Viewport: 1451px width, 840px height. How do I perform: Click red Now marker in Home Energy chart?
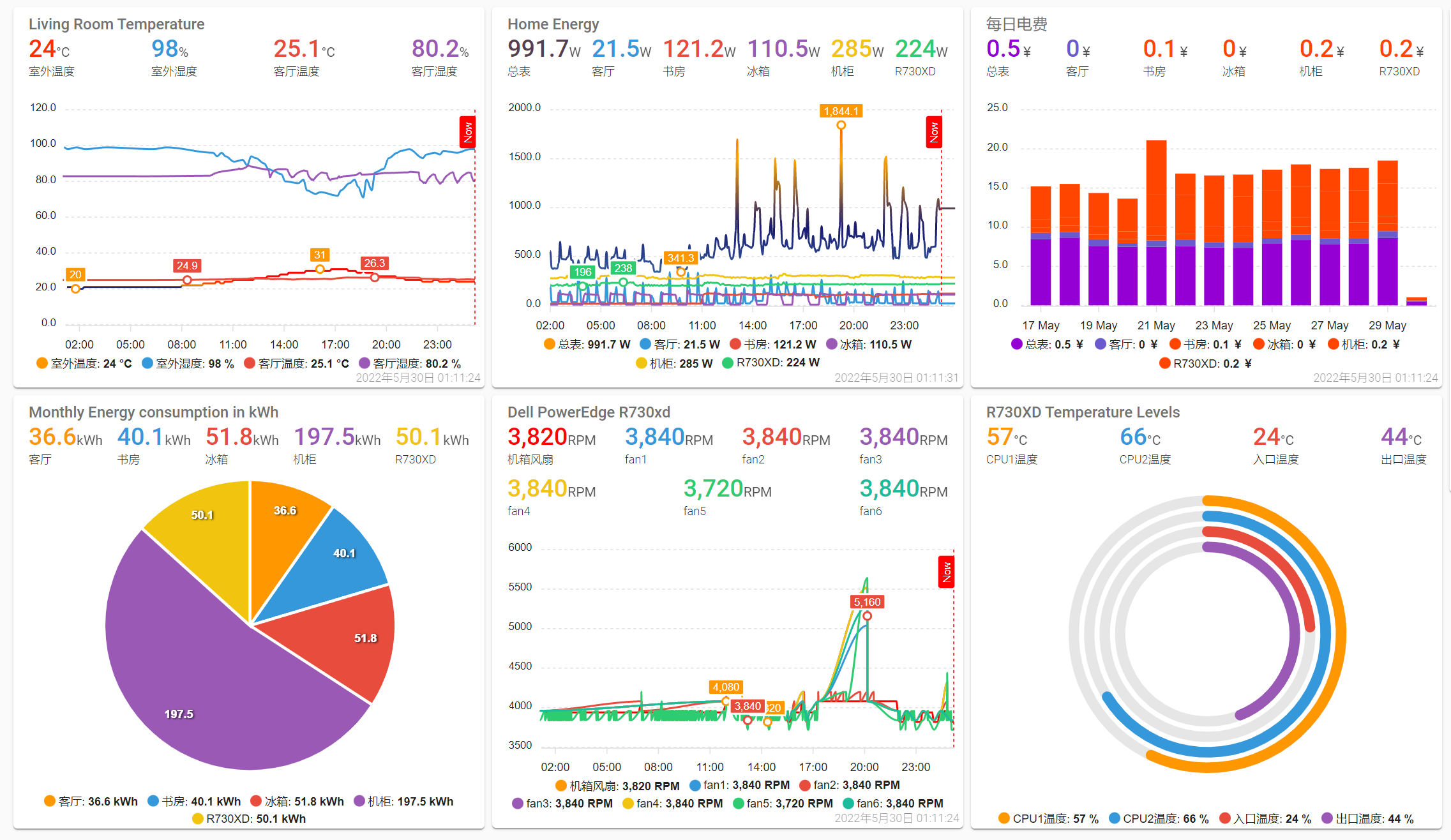click(934, 133)
